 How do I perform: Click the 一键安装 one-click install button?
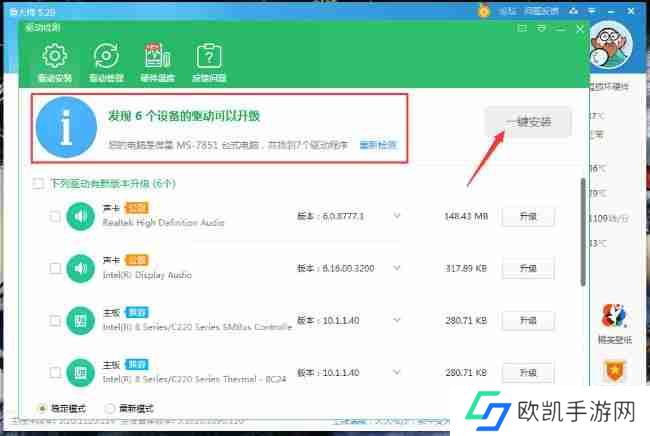(x=528, y=121)
